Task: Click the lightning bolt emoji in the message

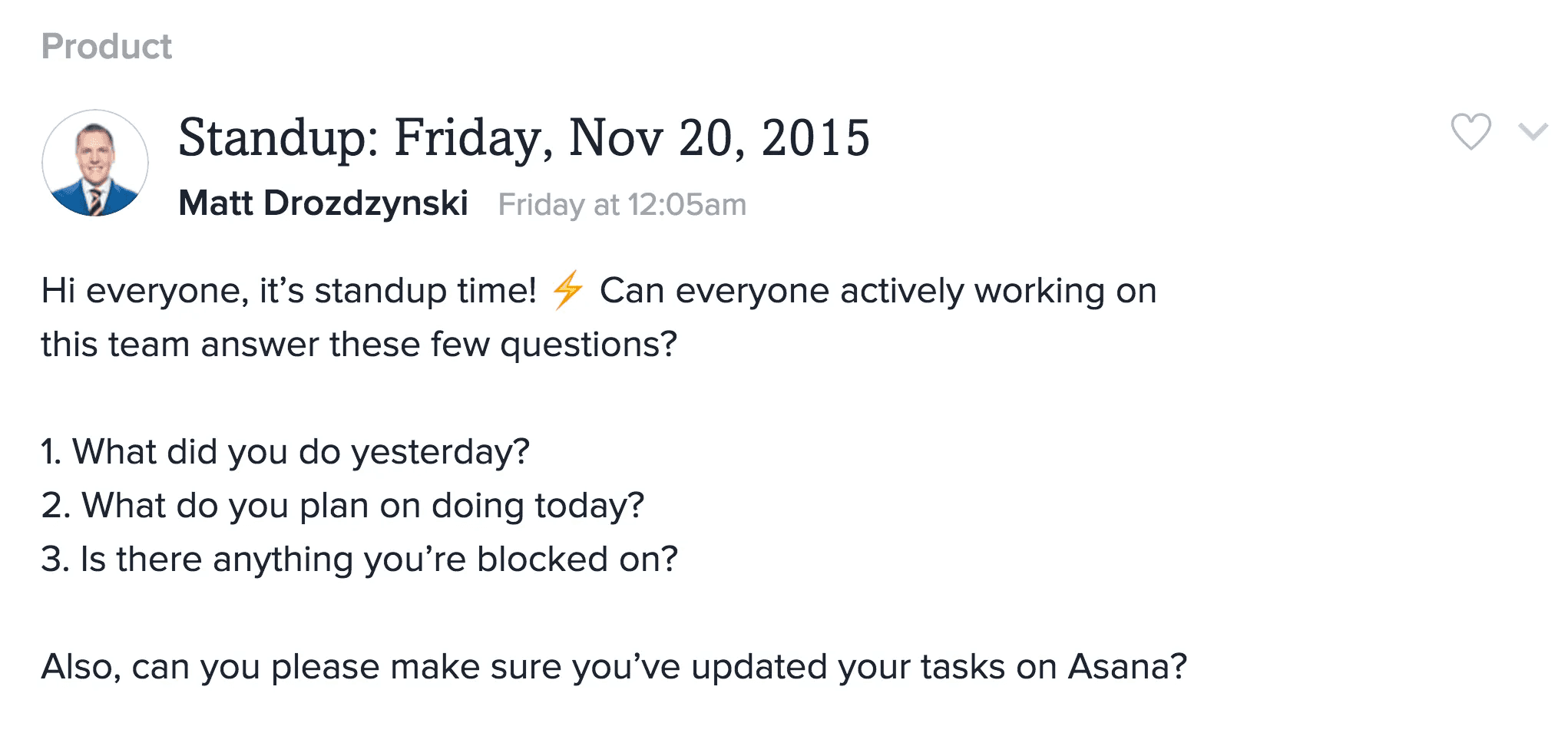Action: click(567, 290)
